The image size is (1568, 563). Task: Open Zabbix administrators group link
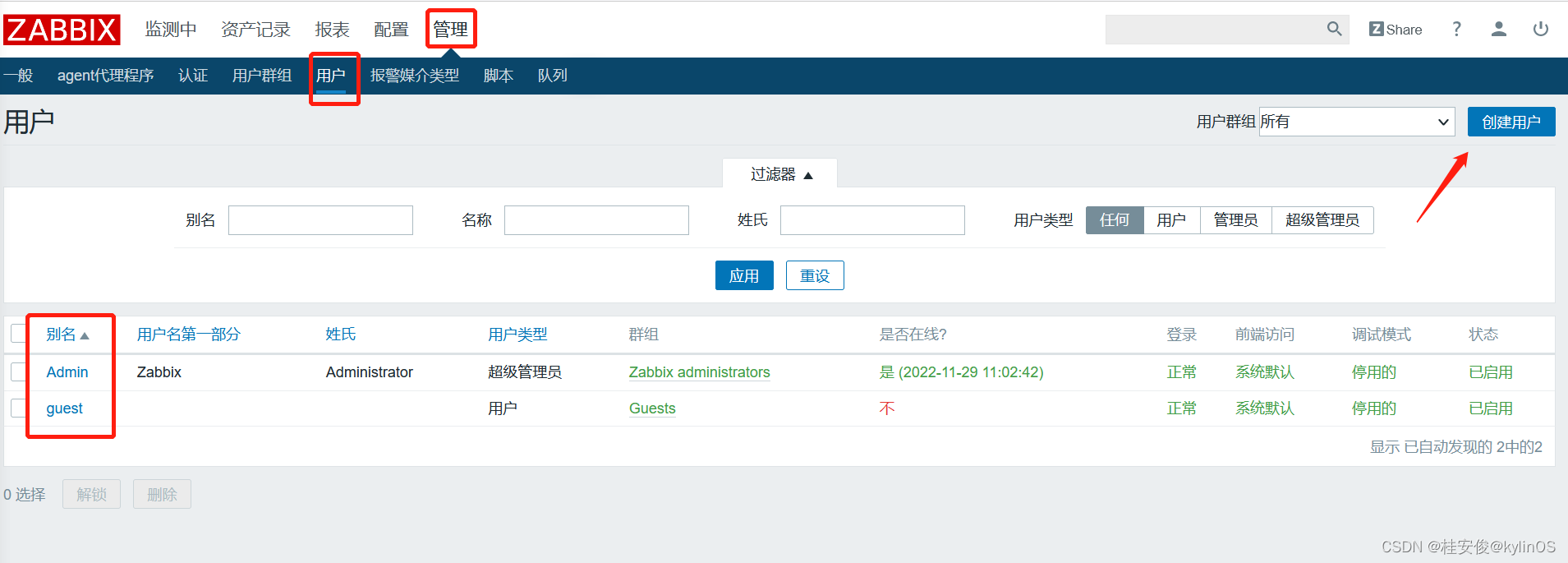700,372
